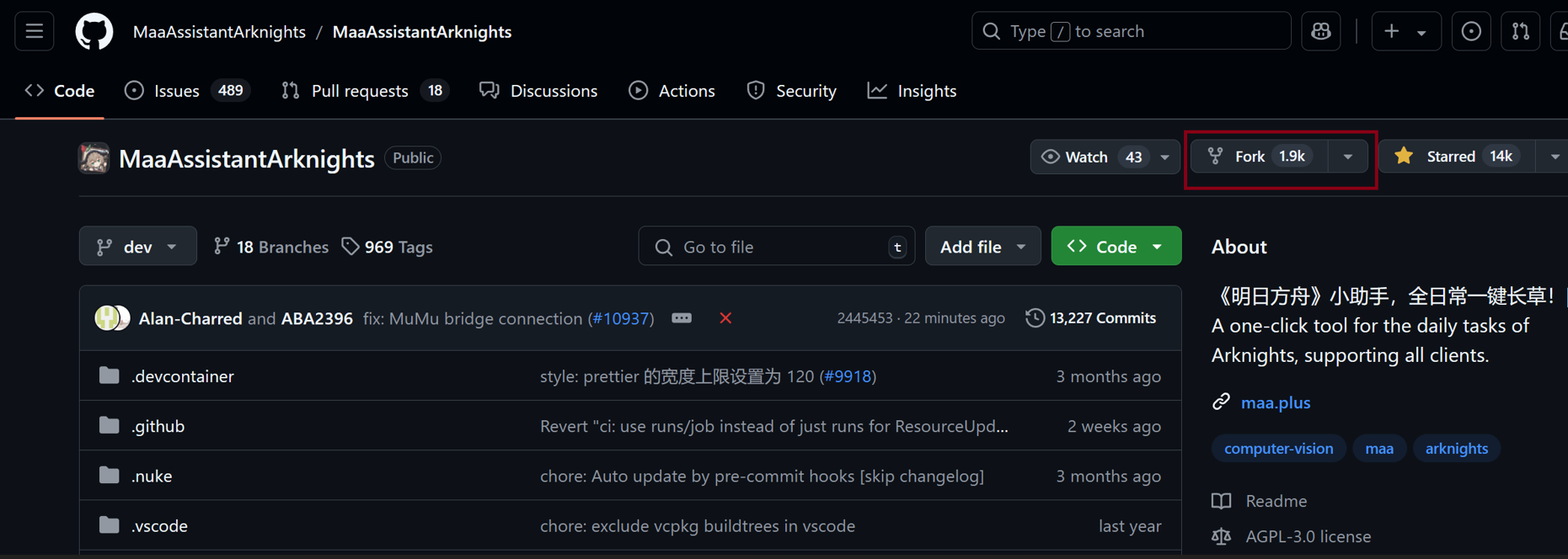Open the AGPL-3.0 license link

[1308, 536]
